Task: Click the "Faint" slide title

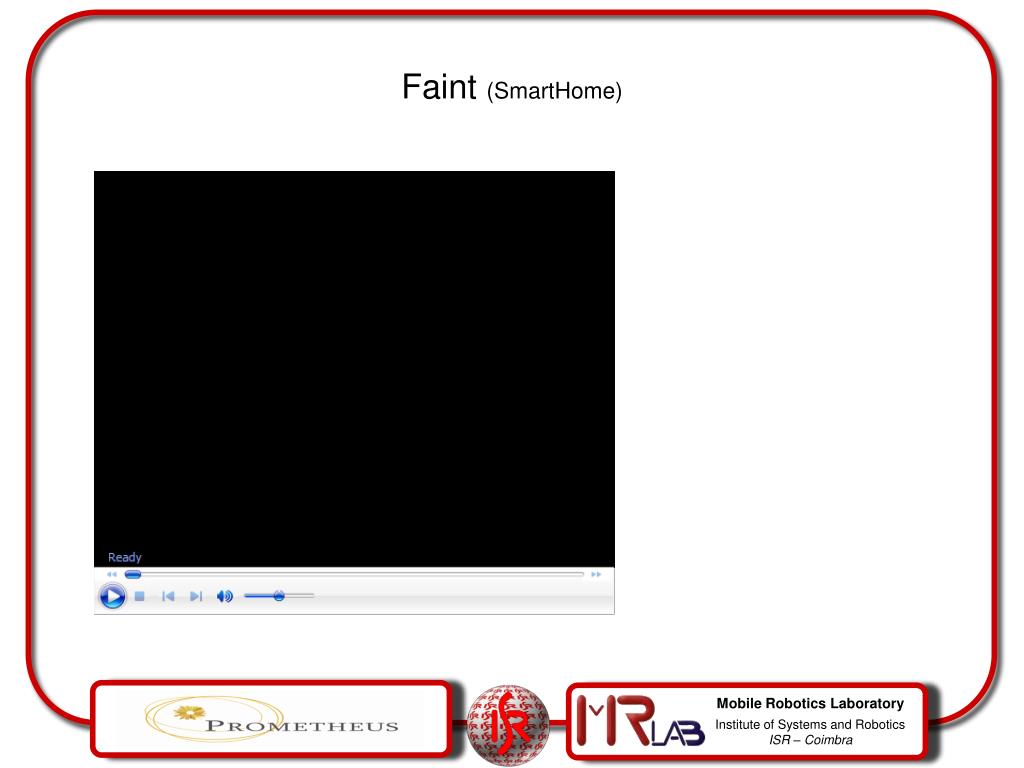Action: [x=439, y=87]
